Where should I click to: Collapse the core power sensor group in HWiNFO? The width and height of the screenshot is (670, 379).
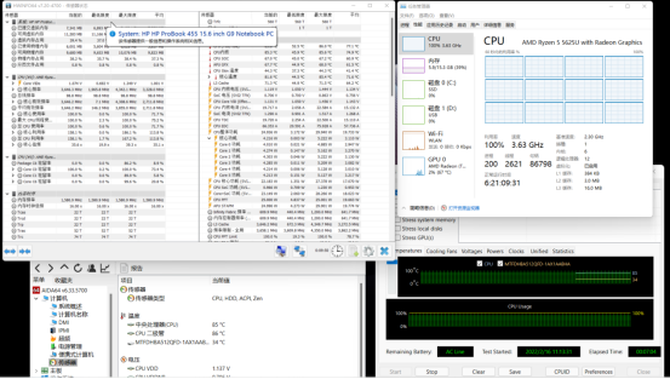[209, 138]
